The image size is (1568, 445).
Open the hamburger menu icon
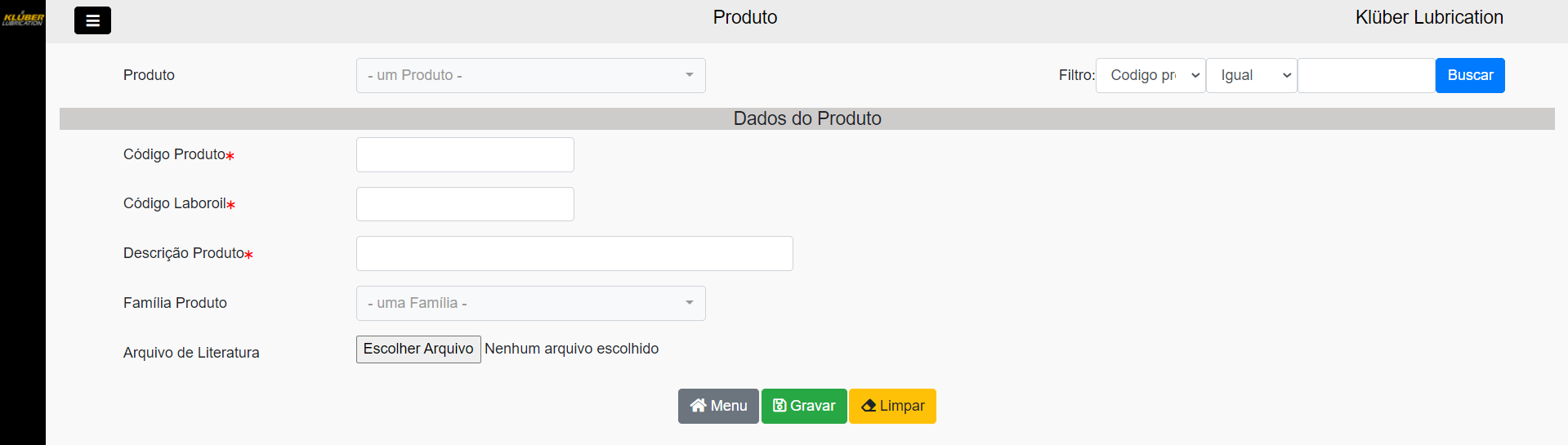point(92,20)
